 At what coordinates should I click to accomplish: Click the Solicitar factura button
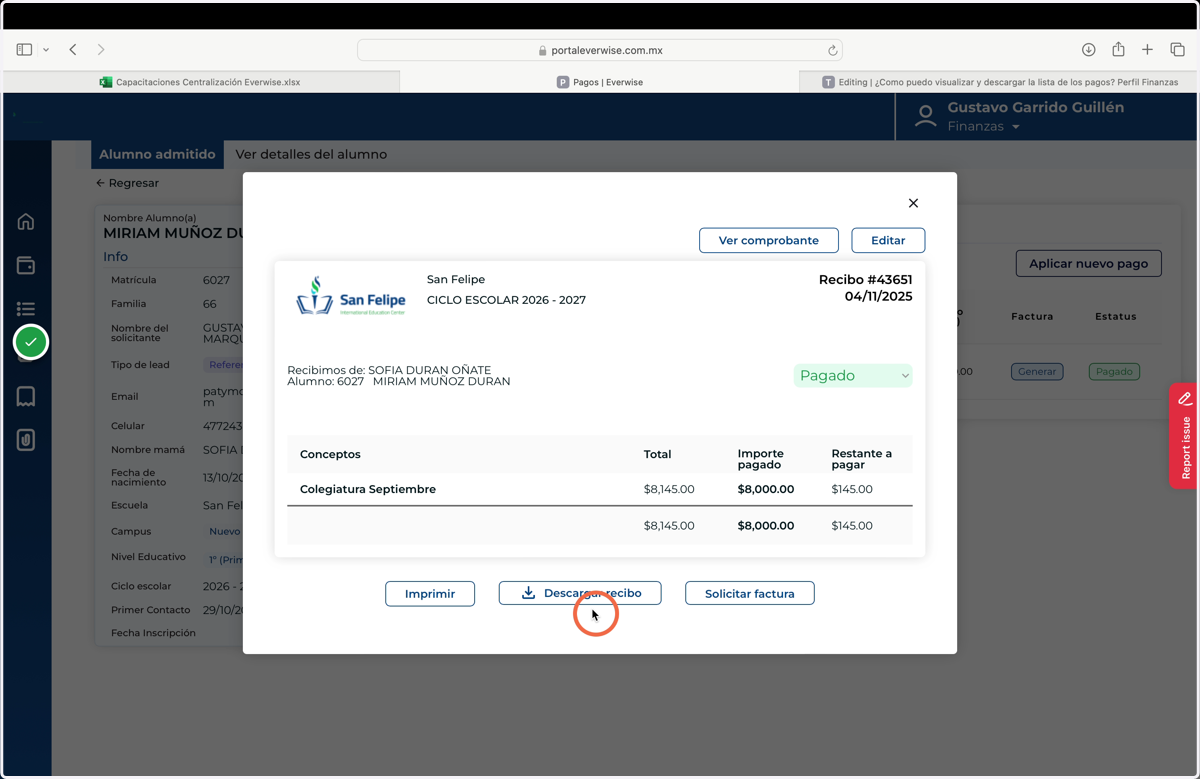click(750, 594)
